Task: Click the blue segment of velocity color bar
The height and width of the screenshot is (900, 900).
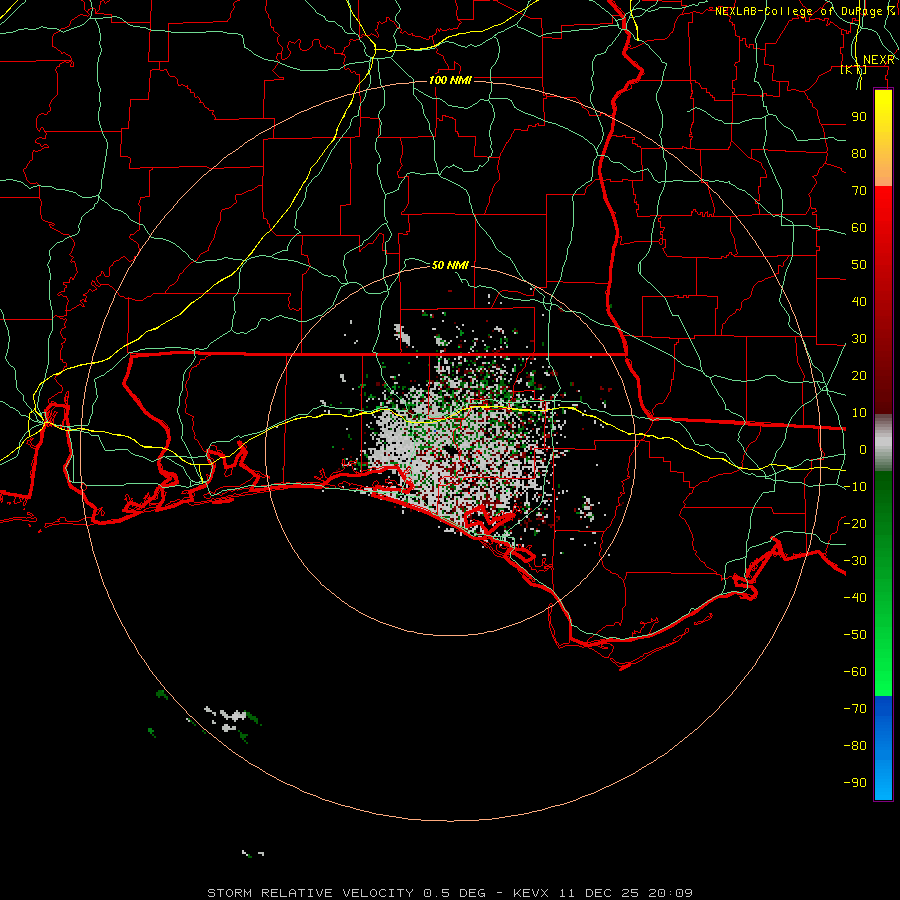Action: click(x=883, y=748)
